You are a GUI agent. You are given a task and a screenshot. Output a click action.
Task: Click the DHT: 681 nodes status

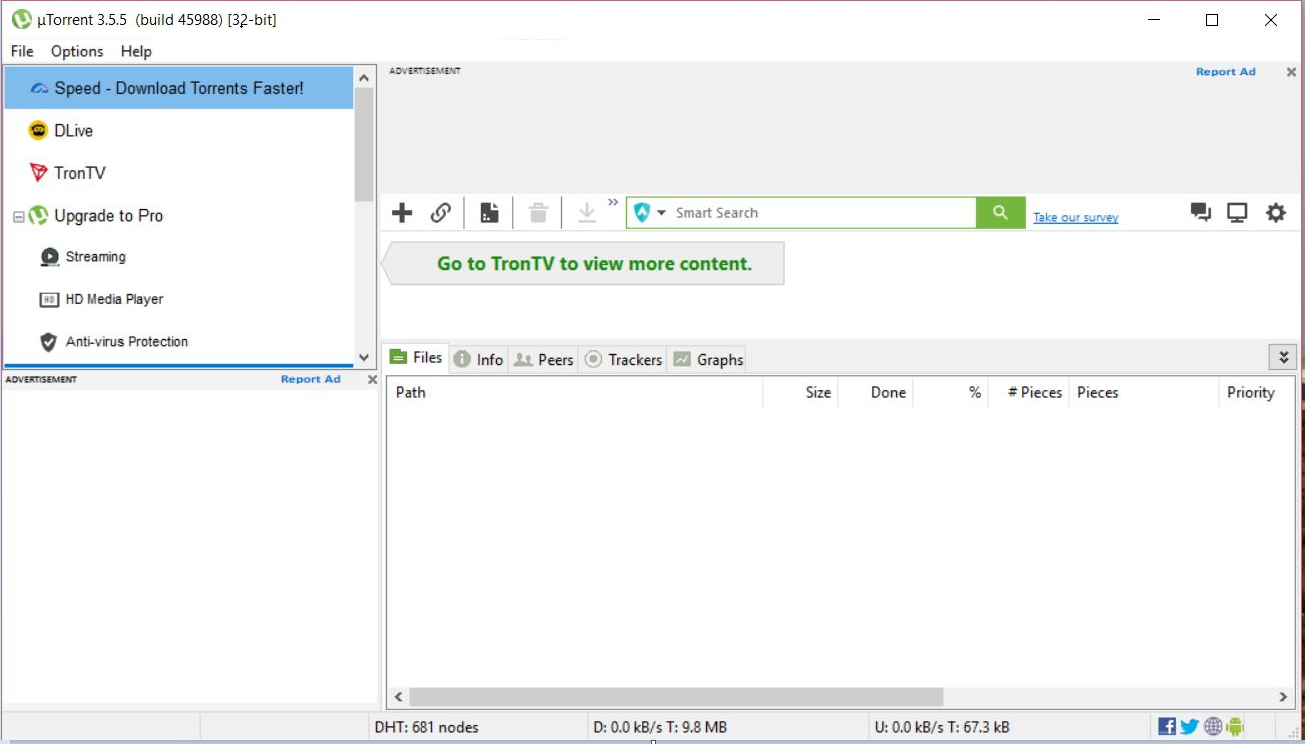[x=427, y=727]
